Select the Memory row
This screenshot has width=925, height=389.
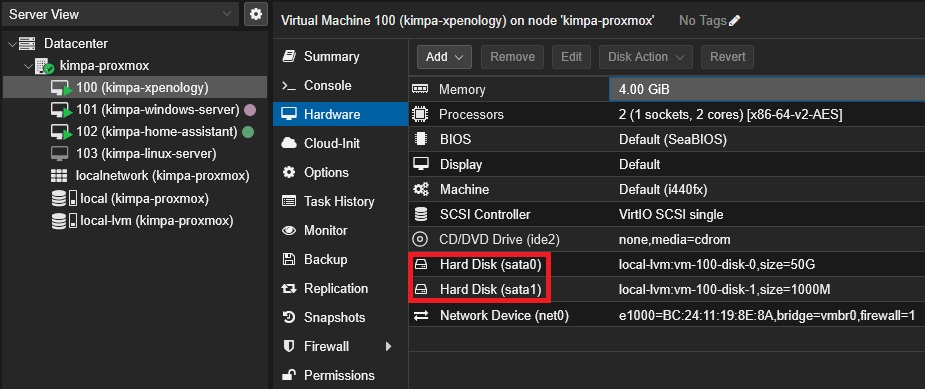click(x=667, y=89)
